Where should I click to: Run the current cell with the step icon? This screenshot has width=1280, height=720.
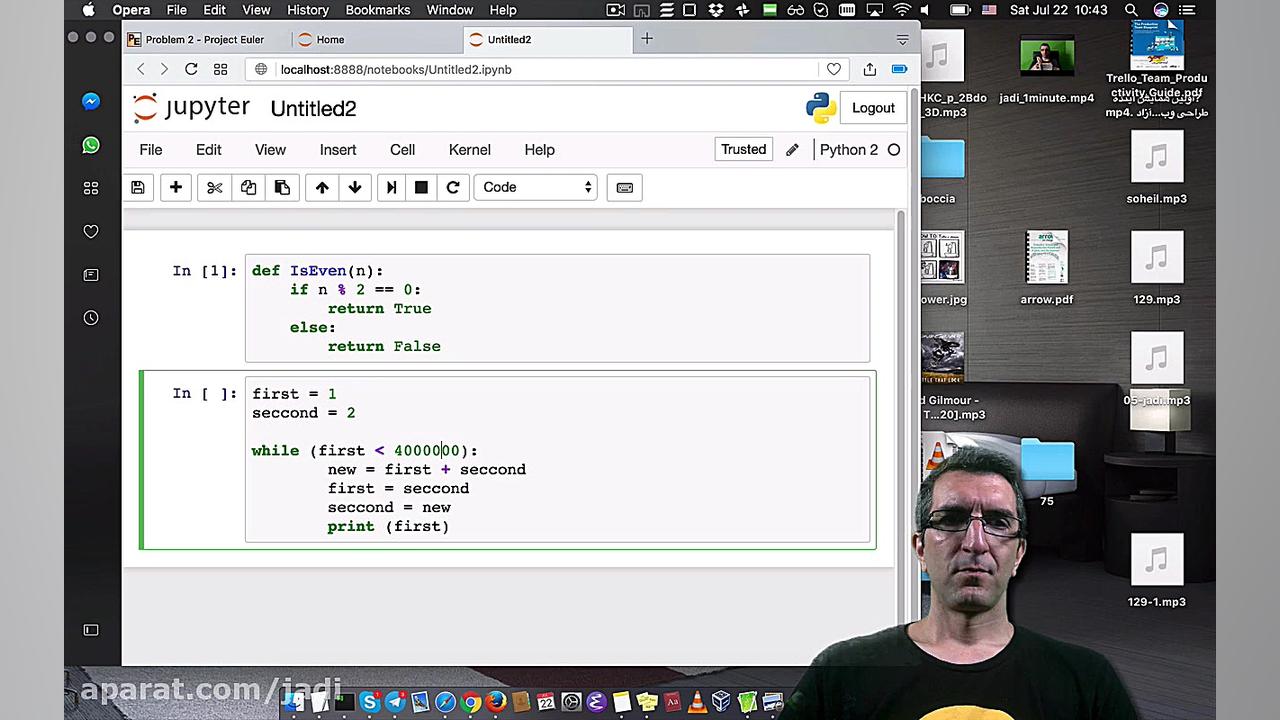click(x=392, y=187)
